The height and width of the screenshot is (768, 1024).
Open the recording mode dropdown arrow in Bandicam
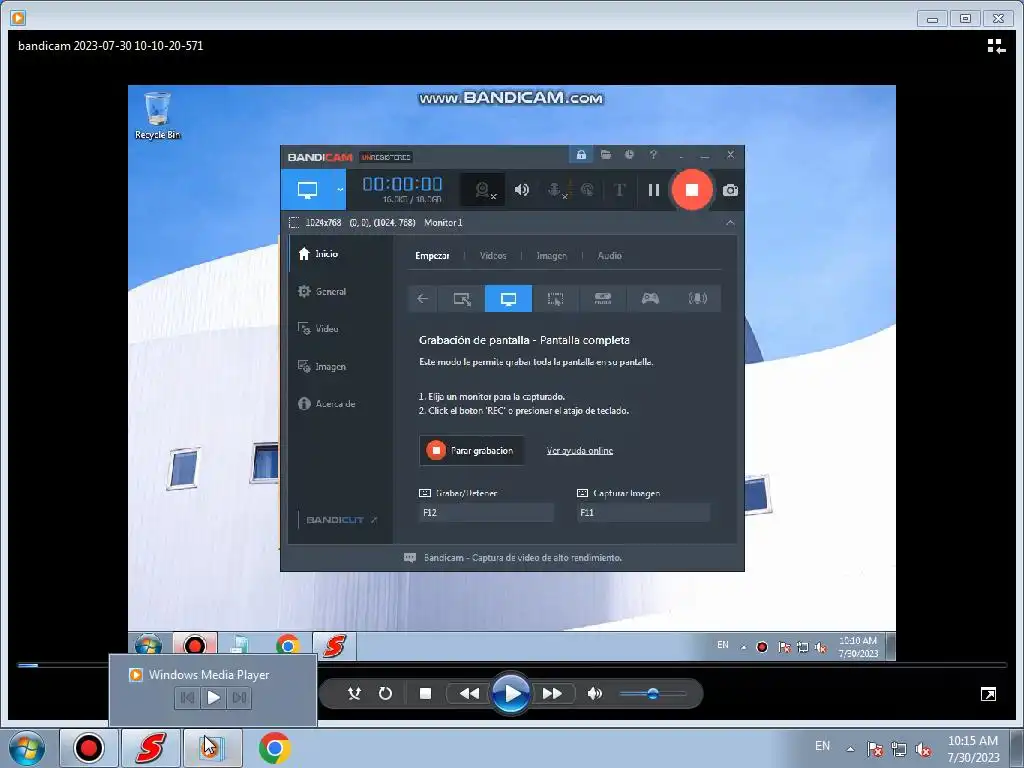click(x=340, y=190)
